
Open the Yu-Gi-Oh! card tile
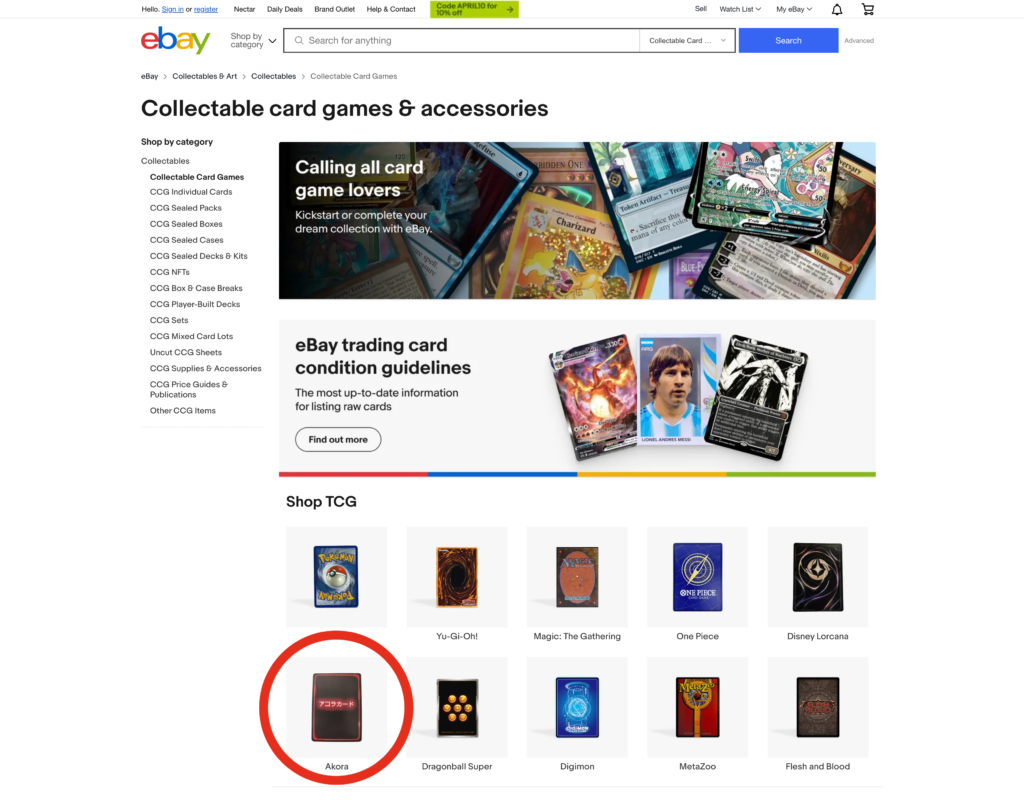pos(456,584)
